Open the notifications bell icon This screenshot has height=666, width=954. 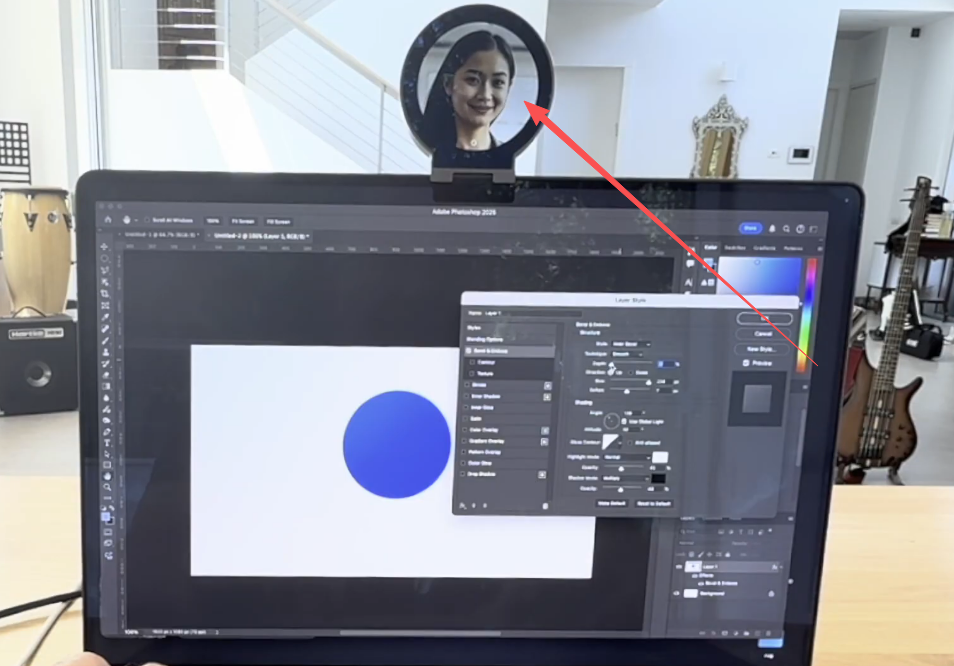point(772,229)
